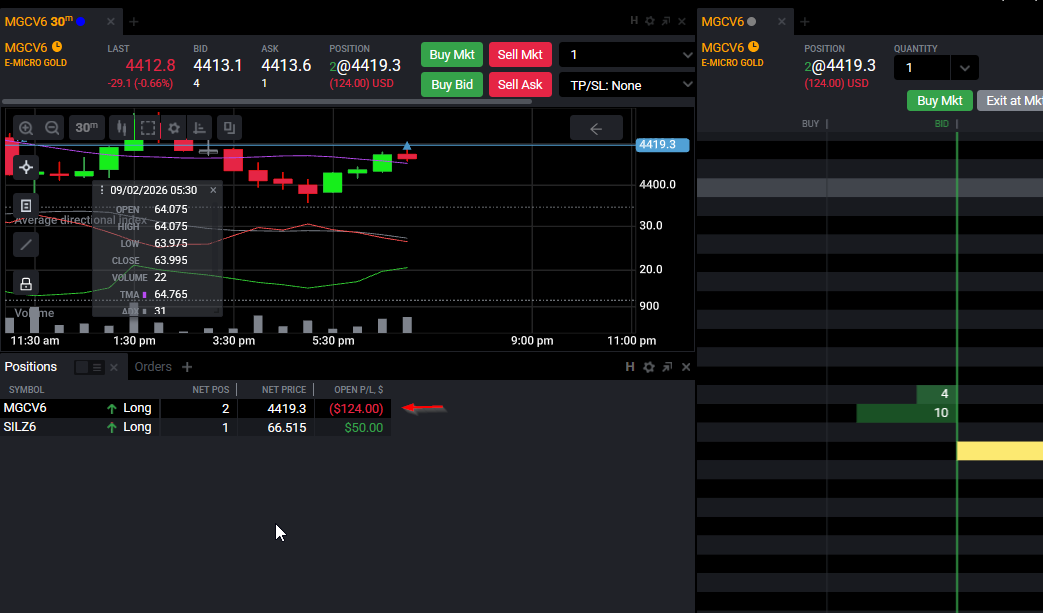Viewport: 1043px width, 613px height.
Task: Open chart settings gear in chart toolbar
Action: 174,128
